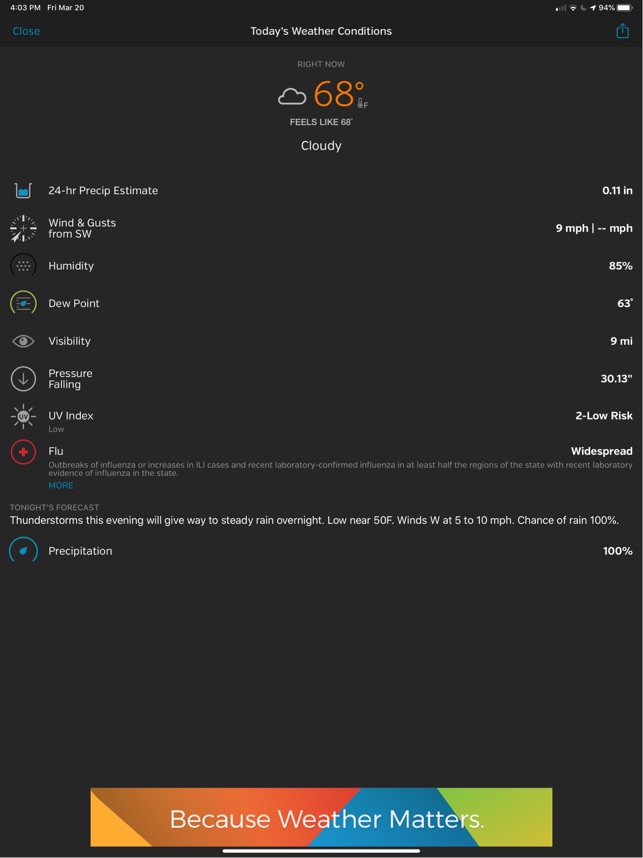This screenshot has width=643, height=858.
Task: Toggle the Fahrenheit thermometer unit icon
Action: pyautogui.click(x=363, y=103)
